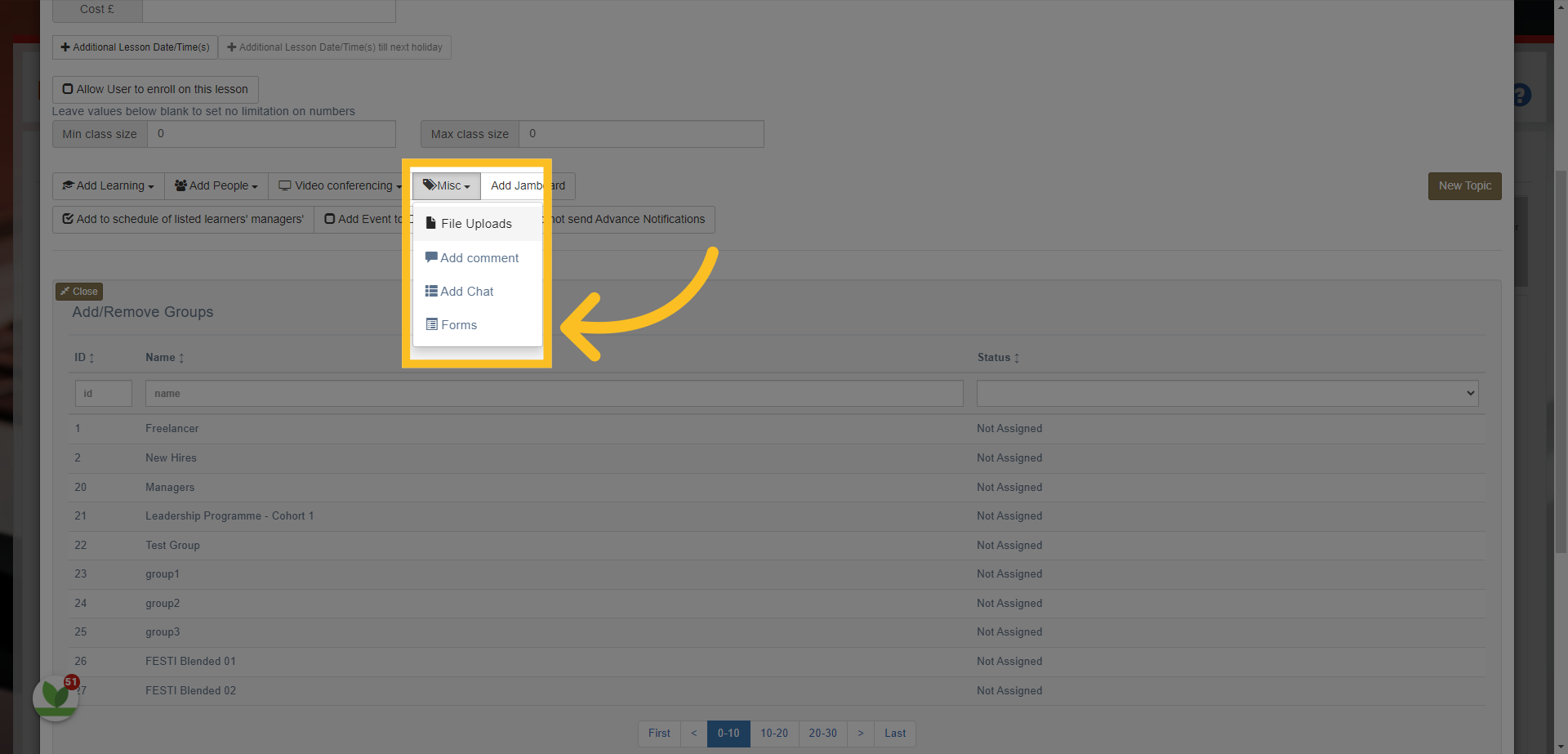Select Leadership Programme - Cohort 1 row

[x=777, y=516]
